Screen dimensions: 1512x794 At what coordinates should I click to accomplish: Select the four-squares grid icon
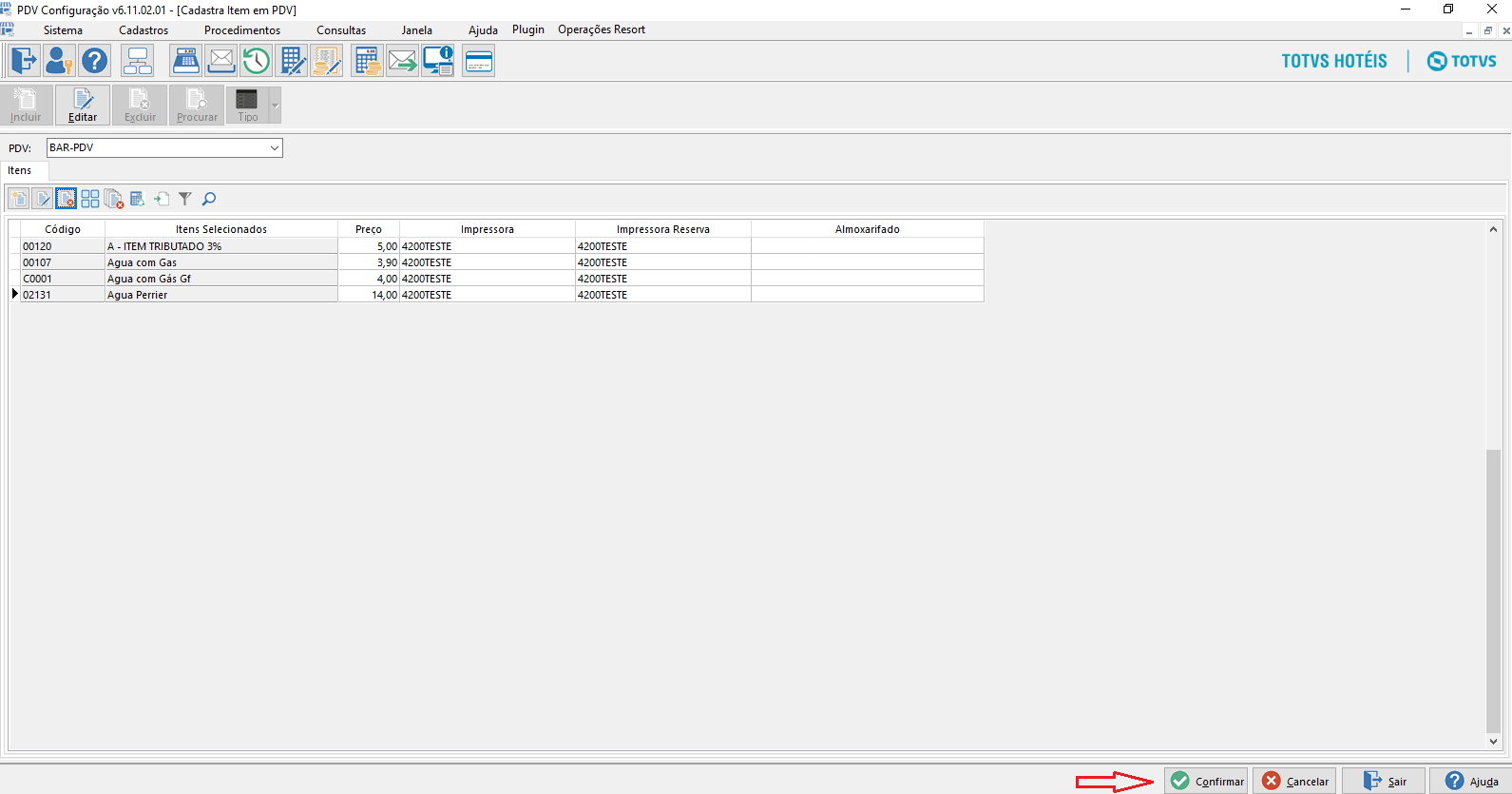click(x=90, y=199)
